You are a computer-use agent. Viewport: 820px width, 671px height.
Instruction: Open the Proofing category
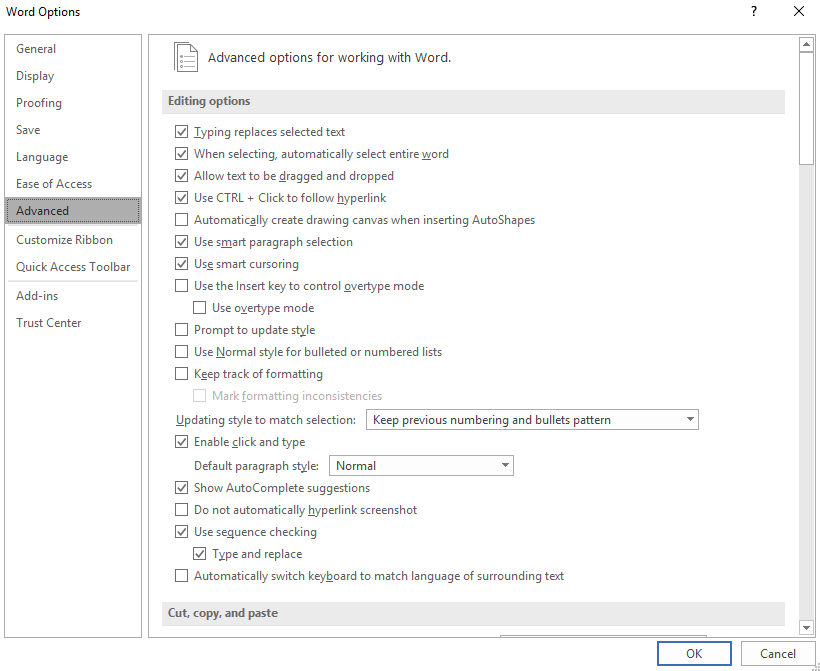tap(39, 103)
